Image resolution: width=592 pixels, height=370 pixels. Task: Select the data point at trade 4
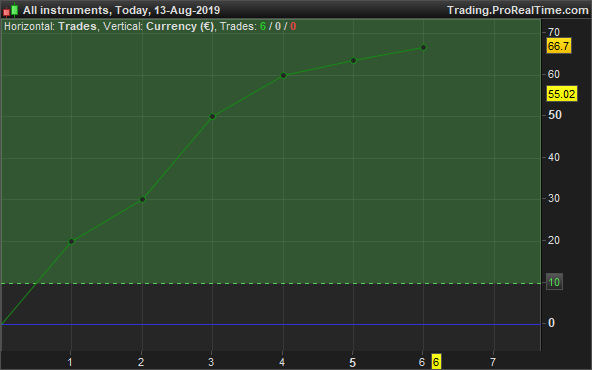[284, 75]
